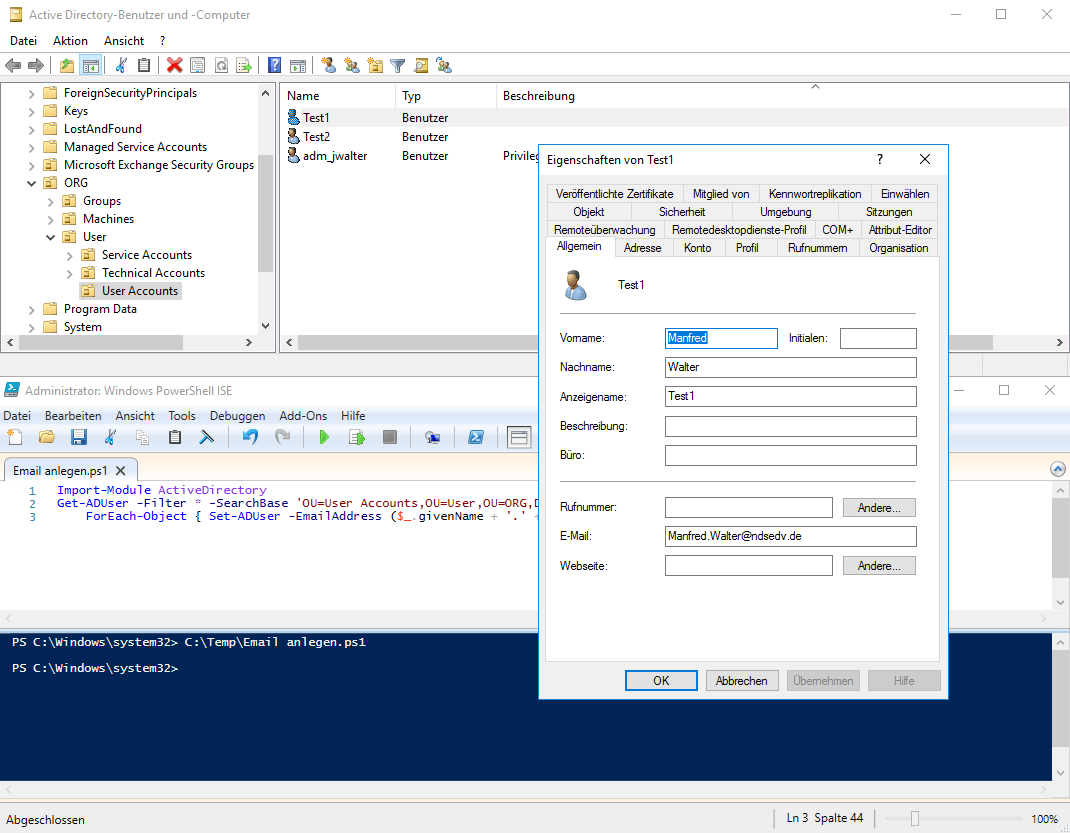
Task: Click the create new user icon
Action: pos(328,65)
